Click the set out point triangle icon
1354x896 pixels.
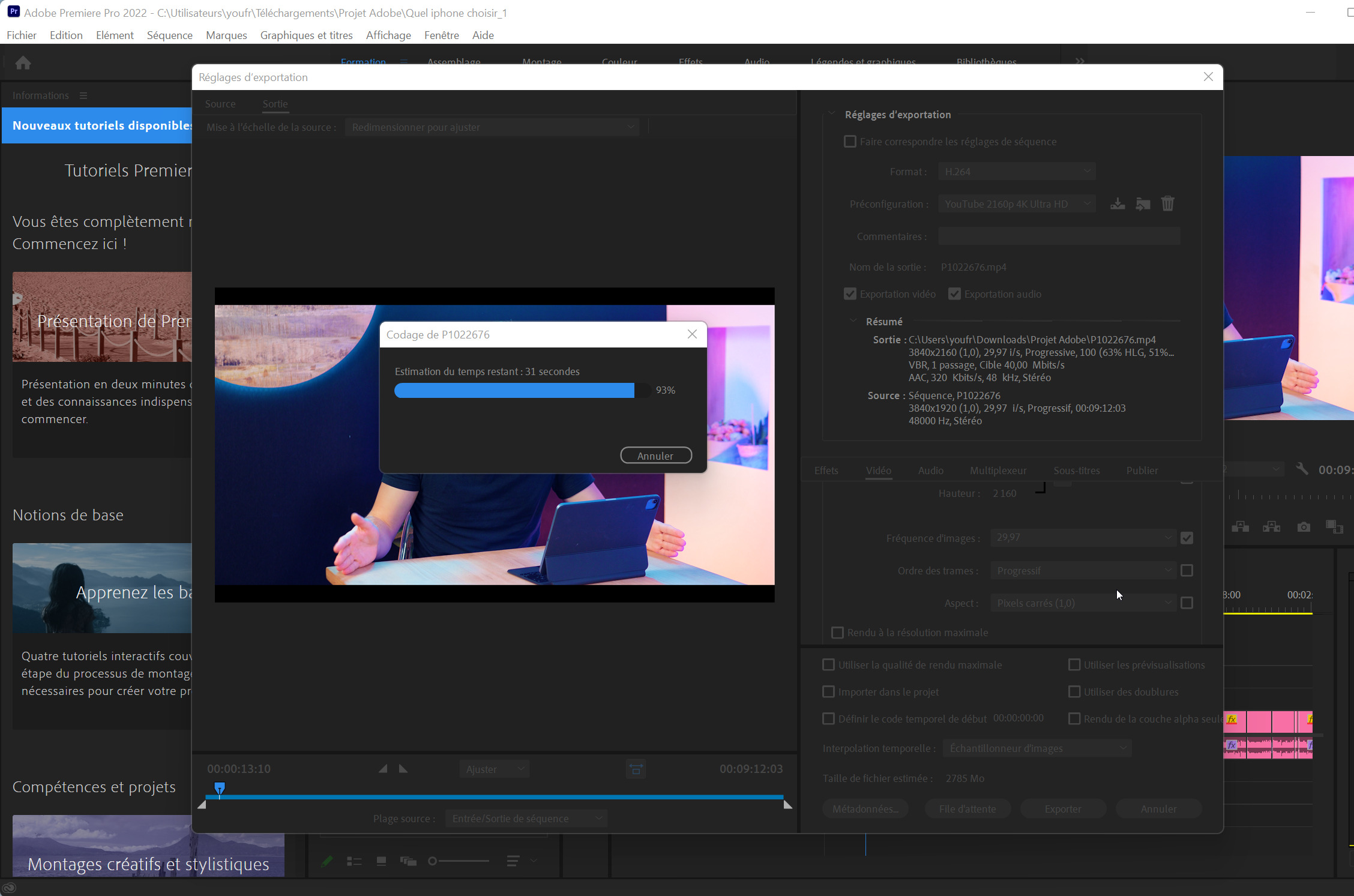tap(403, 769)
